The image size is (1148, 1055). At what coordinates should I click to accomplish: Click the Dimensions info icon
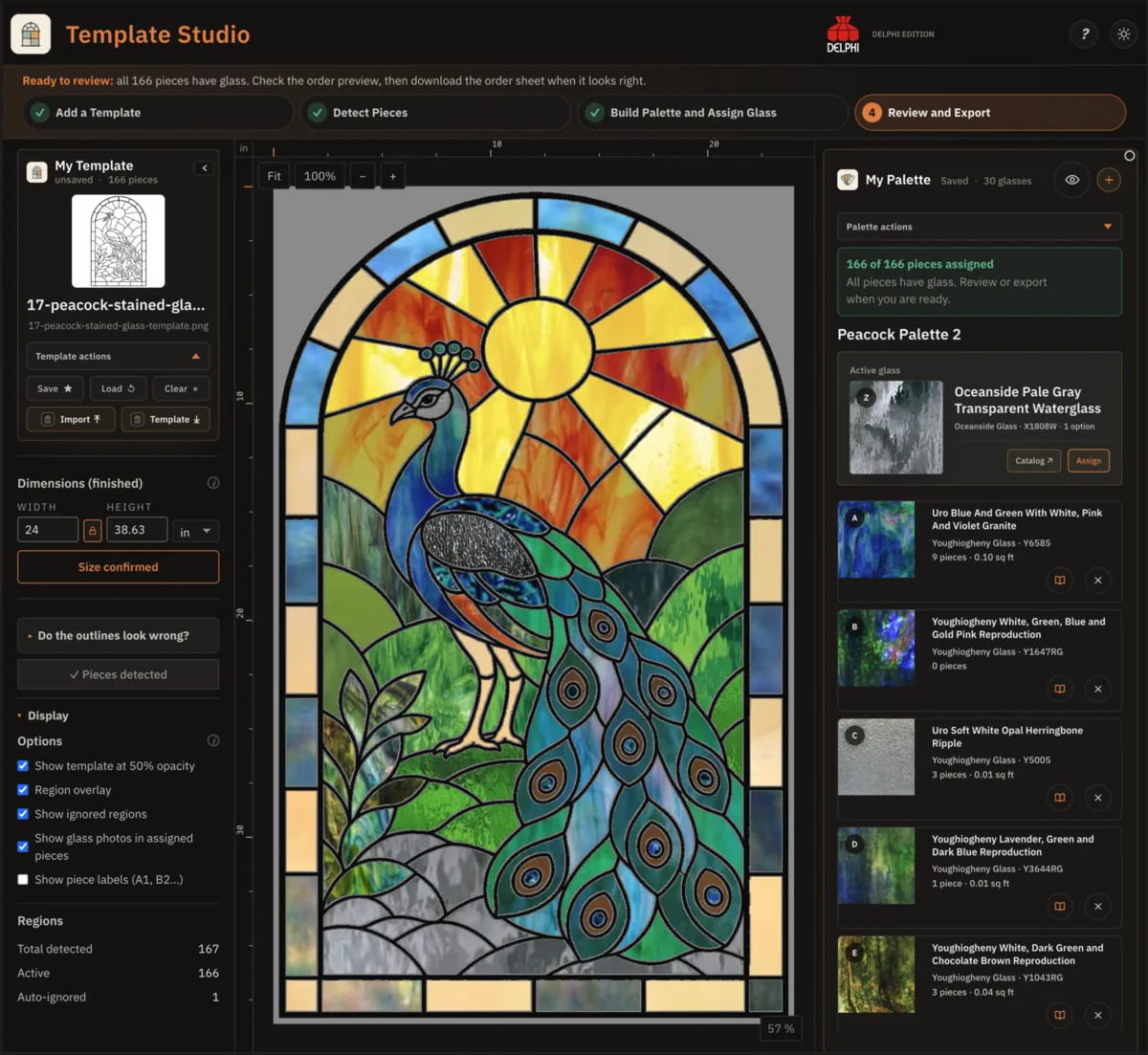(213, 483)
